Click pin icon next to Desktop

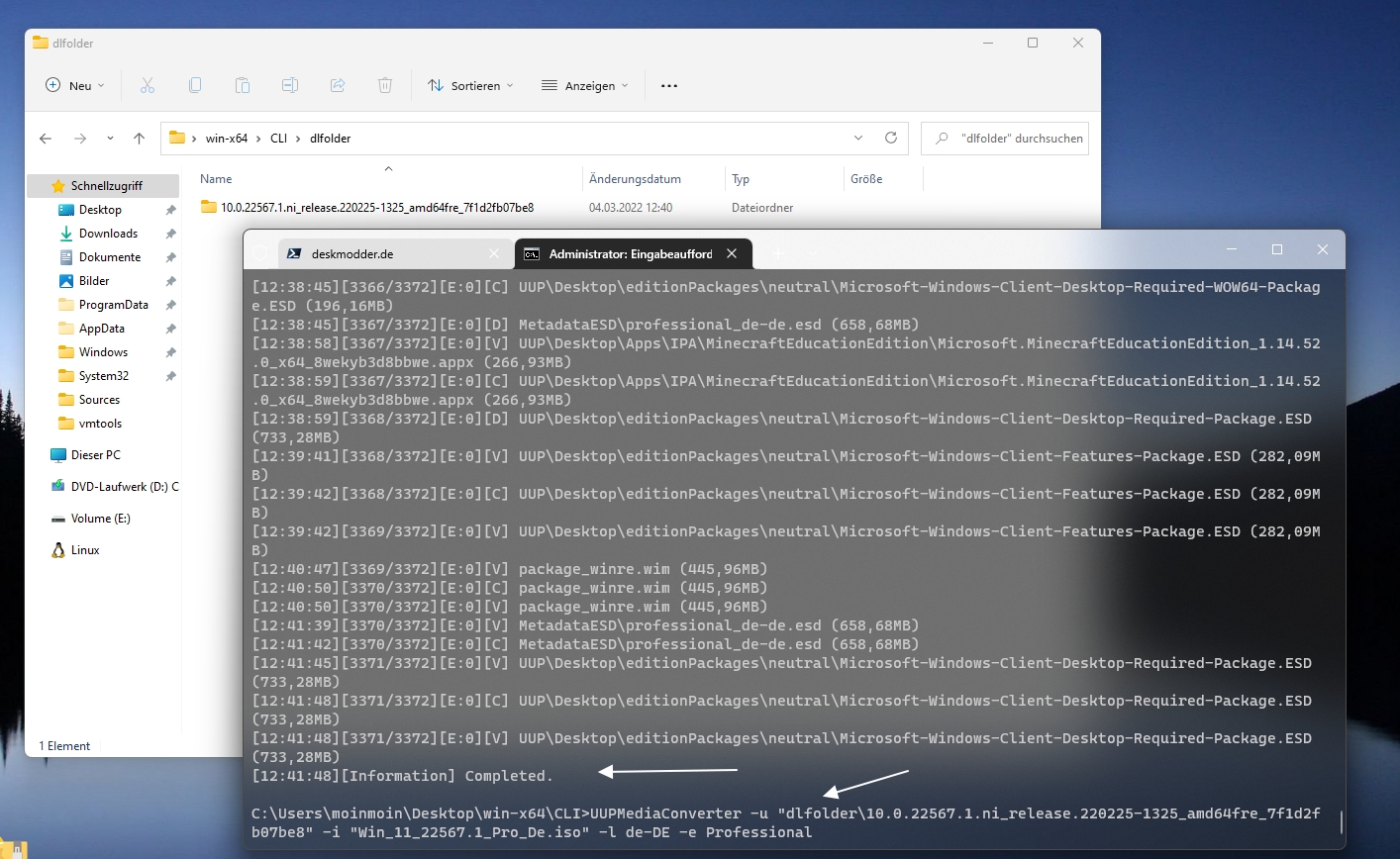pos(170,210)
